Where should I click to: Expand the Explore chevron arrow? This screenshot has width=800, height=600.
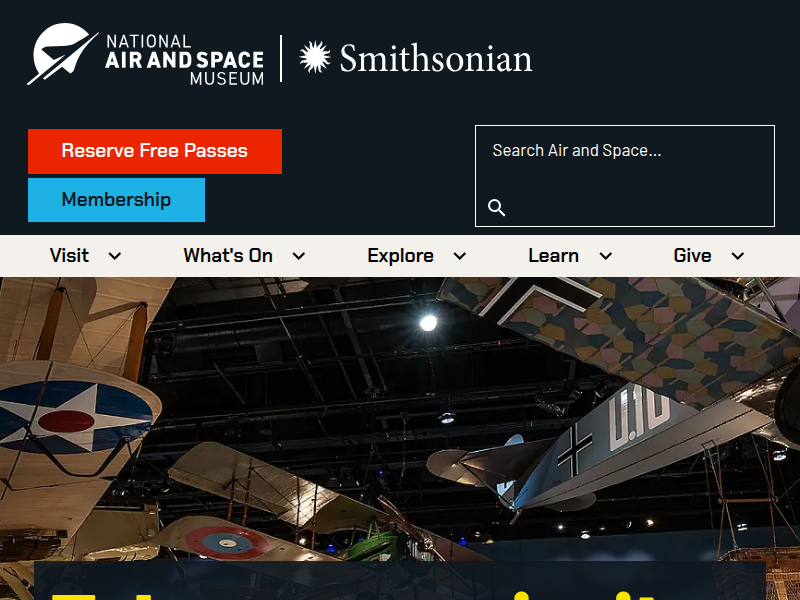pyautogui.click(x=460, y=256)
